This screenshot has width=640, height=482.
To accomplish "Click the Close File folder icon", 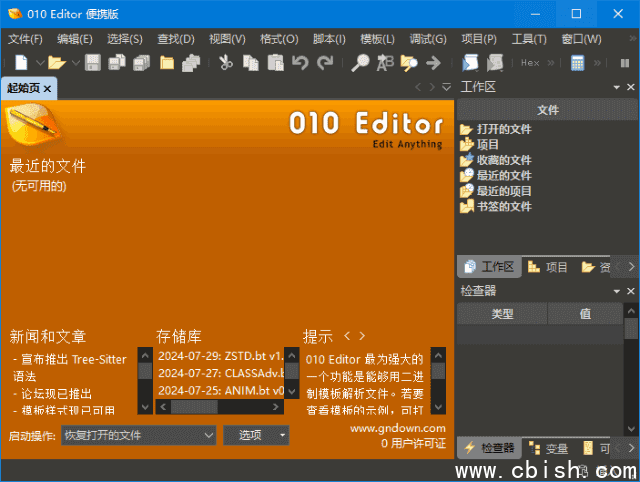I will pyautogui.click(x=167, y=63).
